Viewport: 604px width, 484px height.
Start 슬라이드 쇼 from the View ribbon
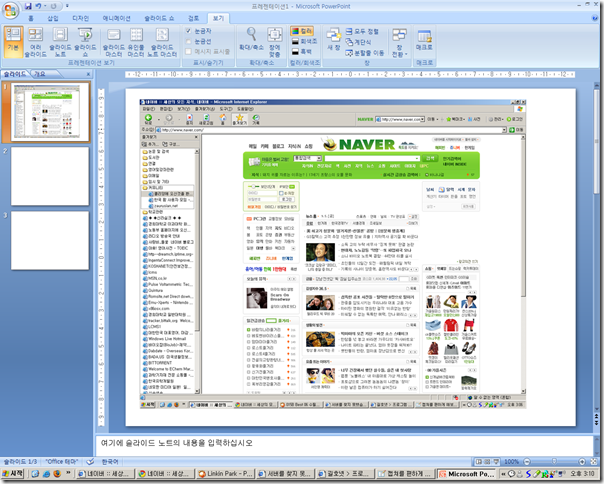click(85, 42)
